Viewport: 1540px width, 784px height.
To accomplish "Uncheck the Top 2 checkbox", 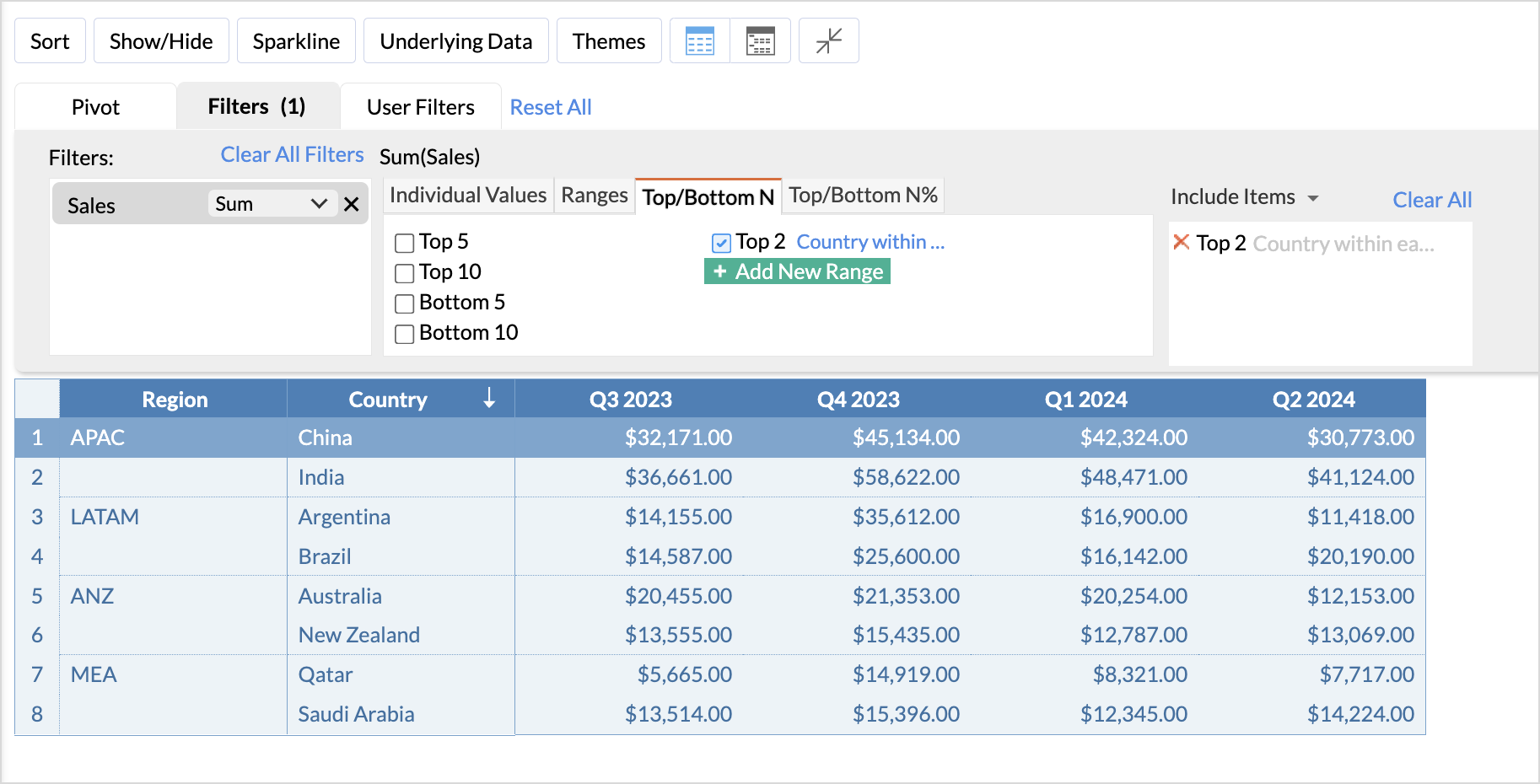I will tap(721, 243).
